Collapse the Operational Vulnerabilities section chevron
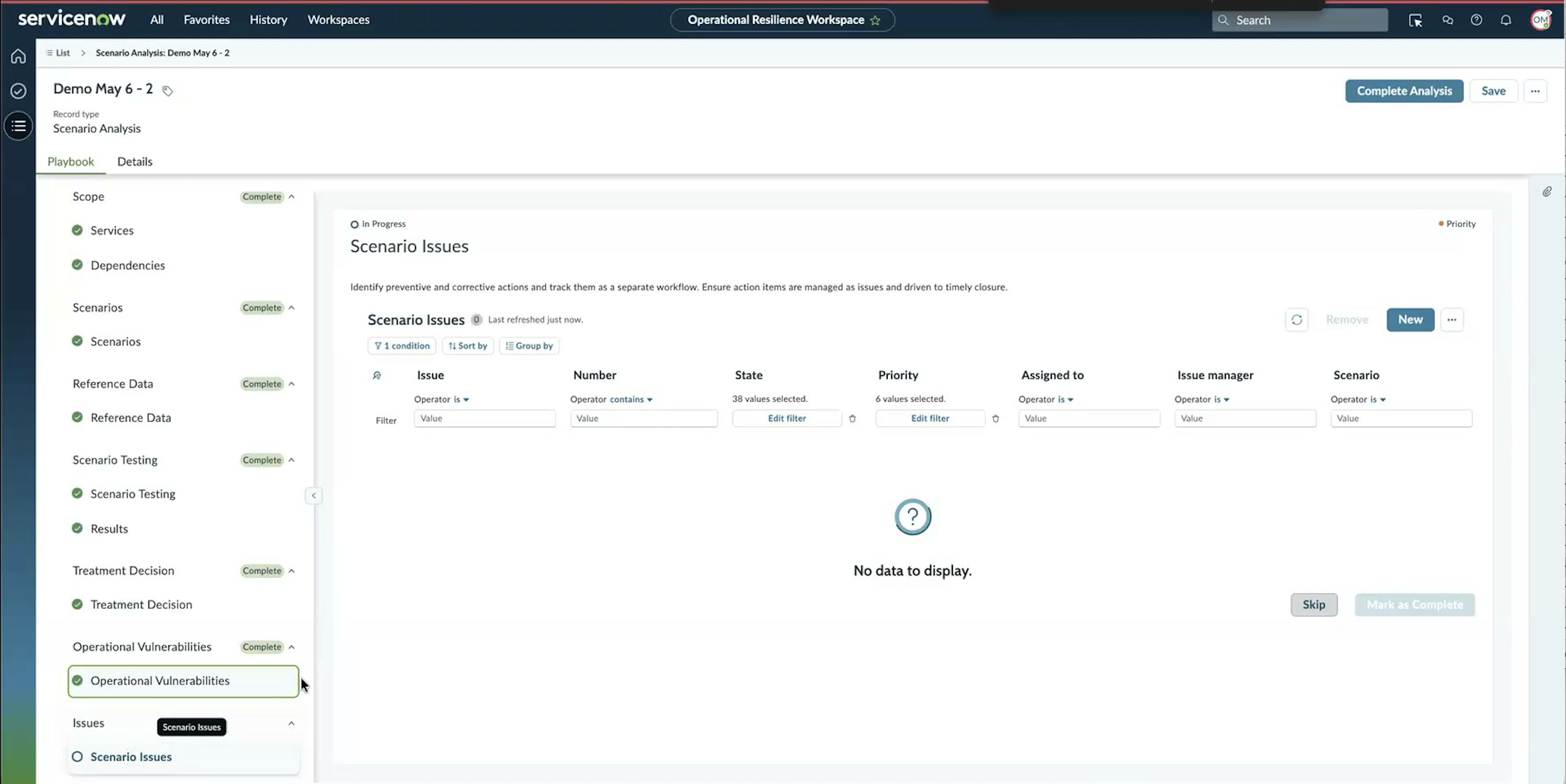 [292, 647]
